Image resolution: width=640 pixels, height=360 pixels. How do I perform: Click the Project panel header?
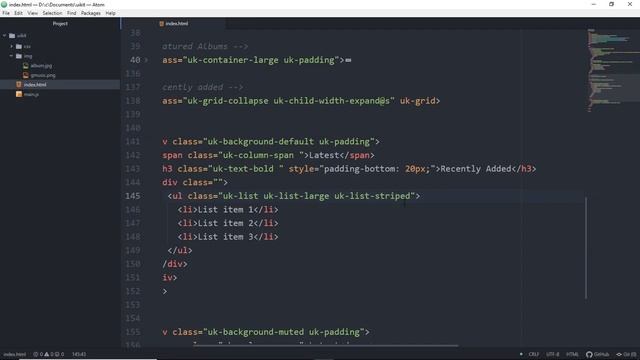click(60, 24)
